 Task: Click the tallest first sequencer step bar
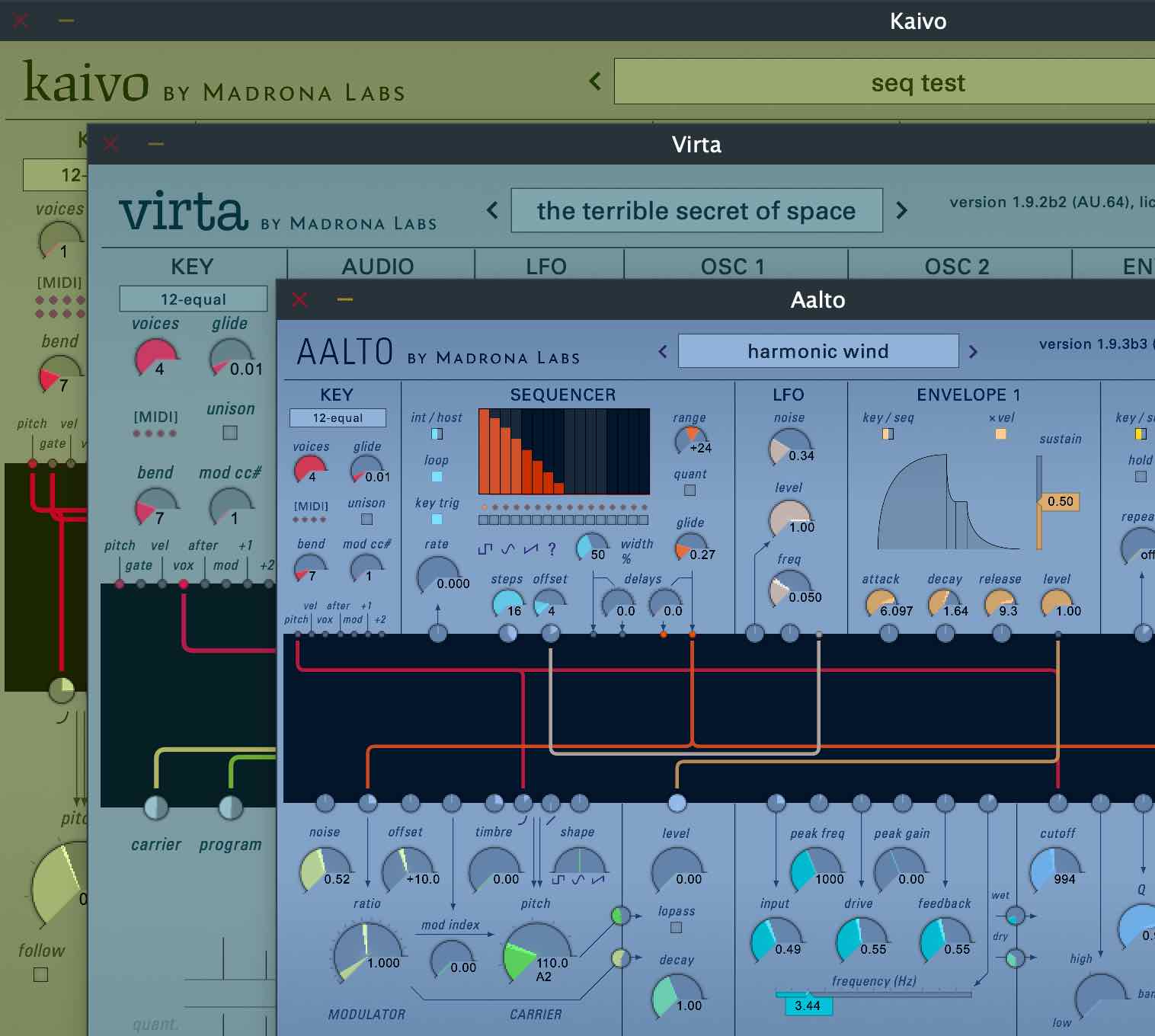click(484, 452)
